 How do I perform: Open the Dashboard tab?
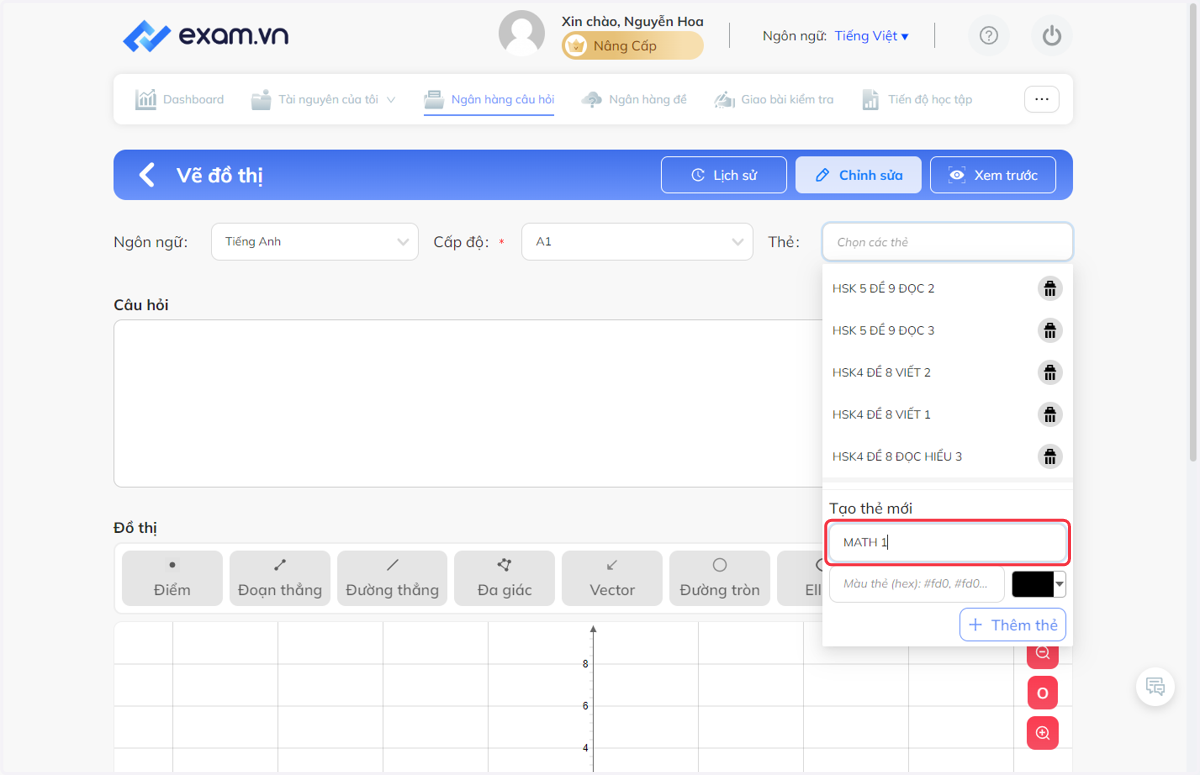(x=180, y=100)
